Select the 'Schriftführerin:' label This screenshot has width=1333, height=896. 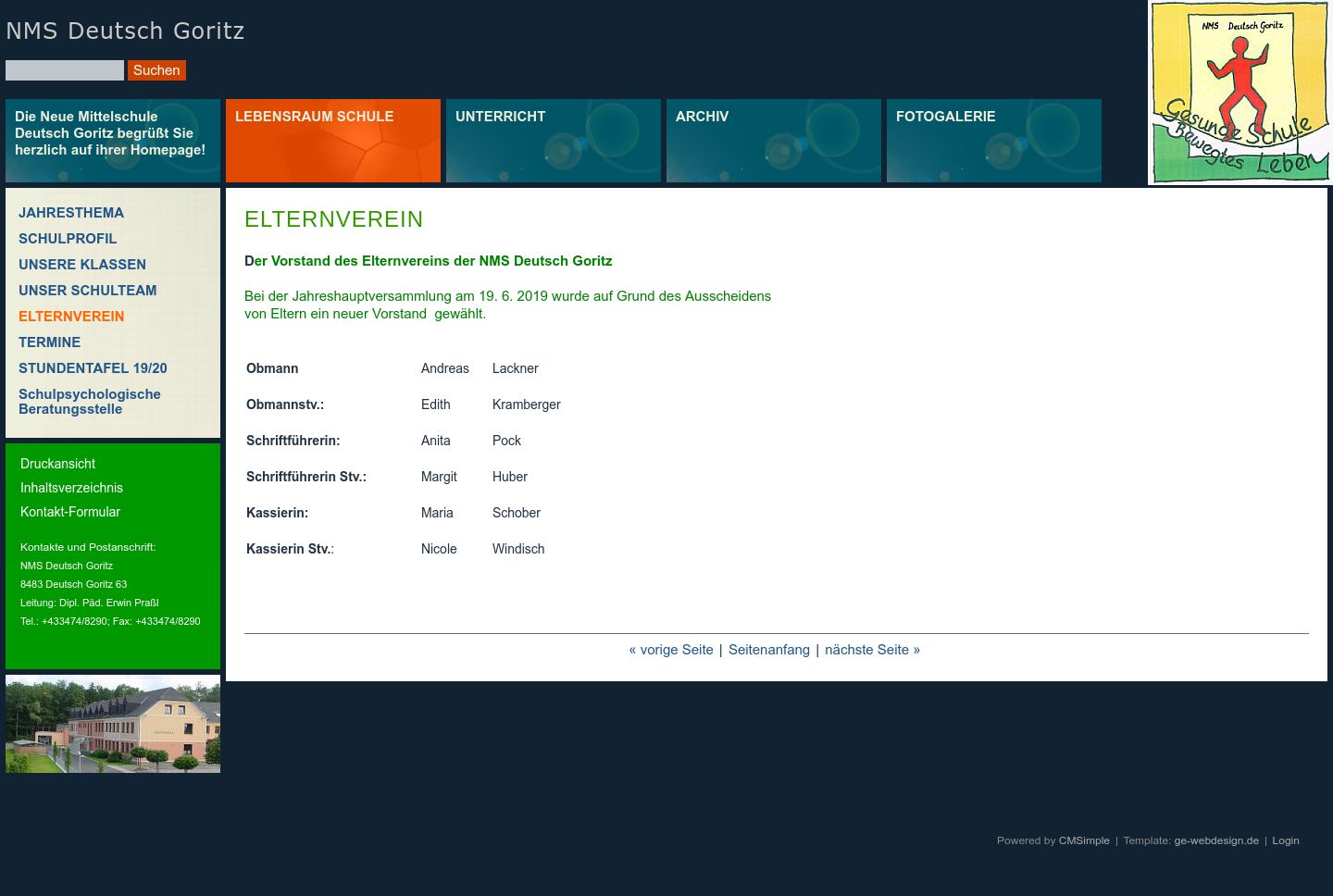293,441
